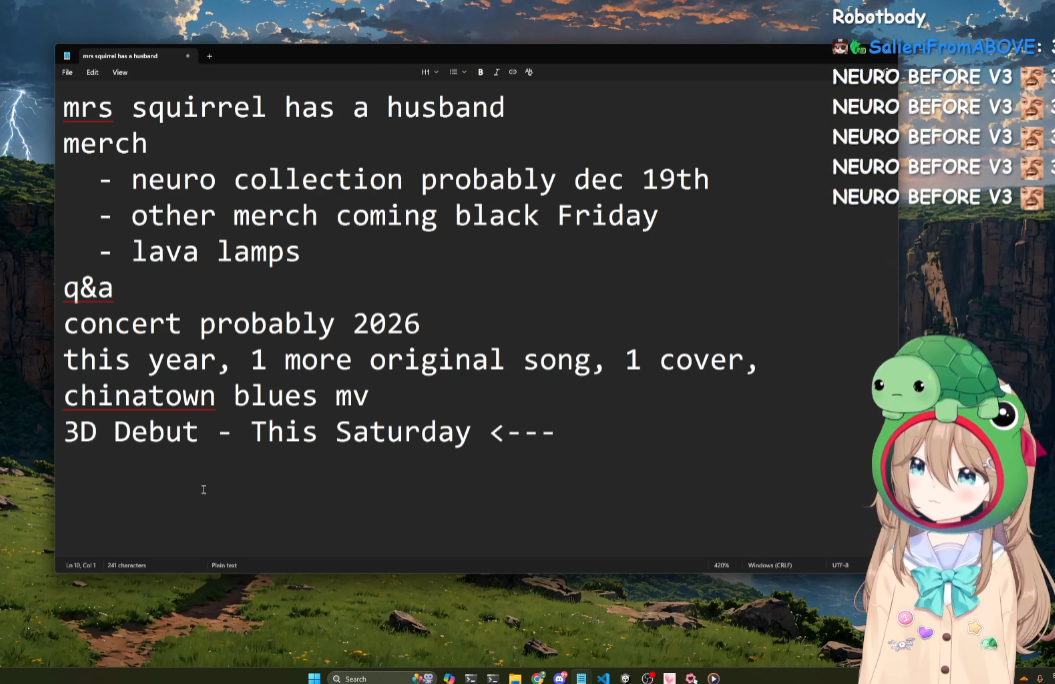Screen dimensions: 1055x684
Task: Toggle bold formatting in Notepad toolbar
Action: (x=480, y=72)
